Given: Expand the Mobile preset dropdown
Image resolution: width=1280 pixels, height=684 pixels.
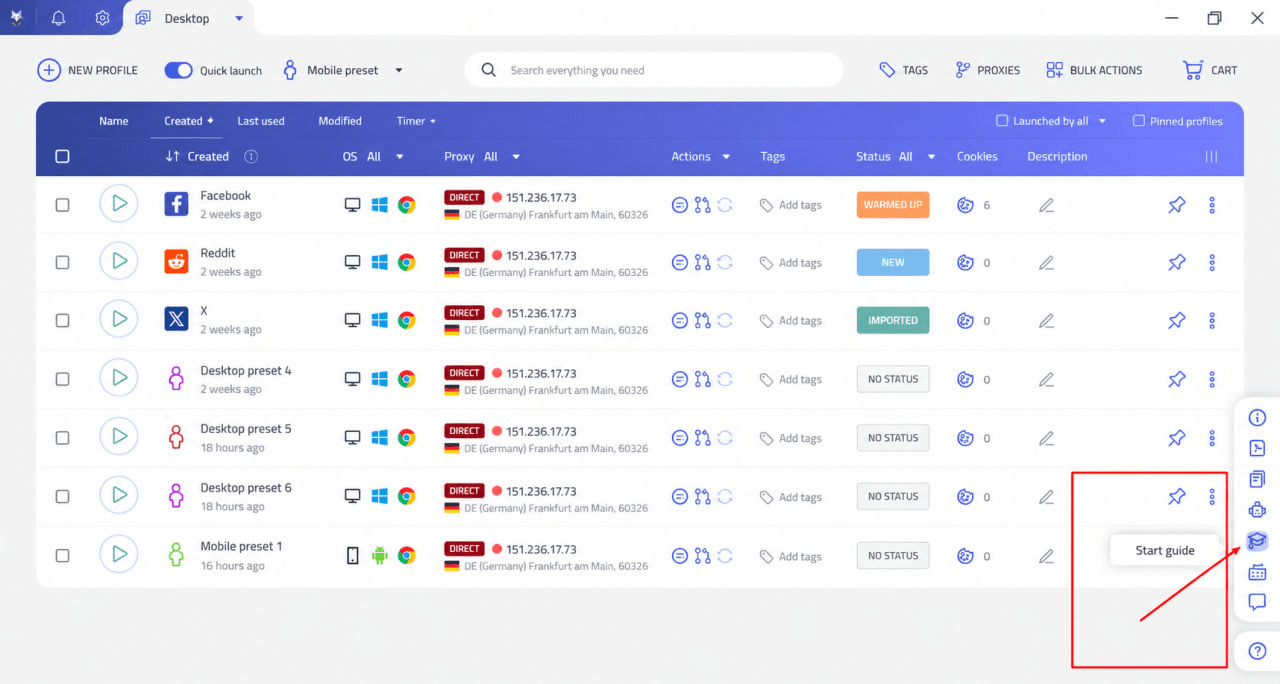Looking at the screenshot, I should tap(399, 70).
